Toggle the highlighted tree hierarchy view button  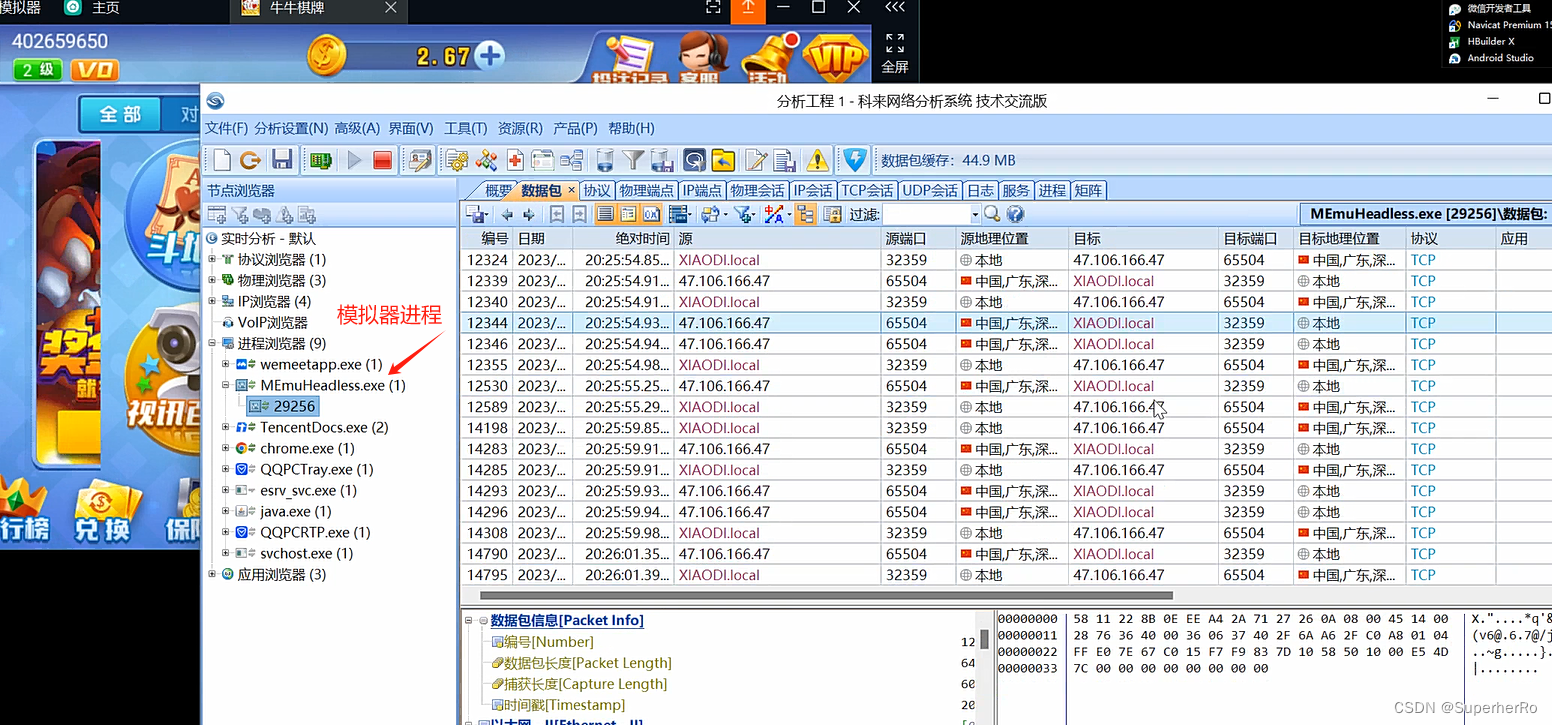(x=806, y=214)
